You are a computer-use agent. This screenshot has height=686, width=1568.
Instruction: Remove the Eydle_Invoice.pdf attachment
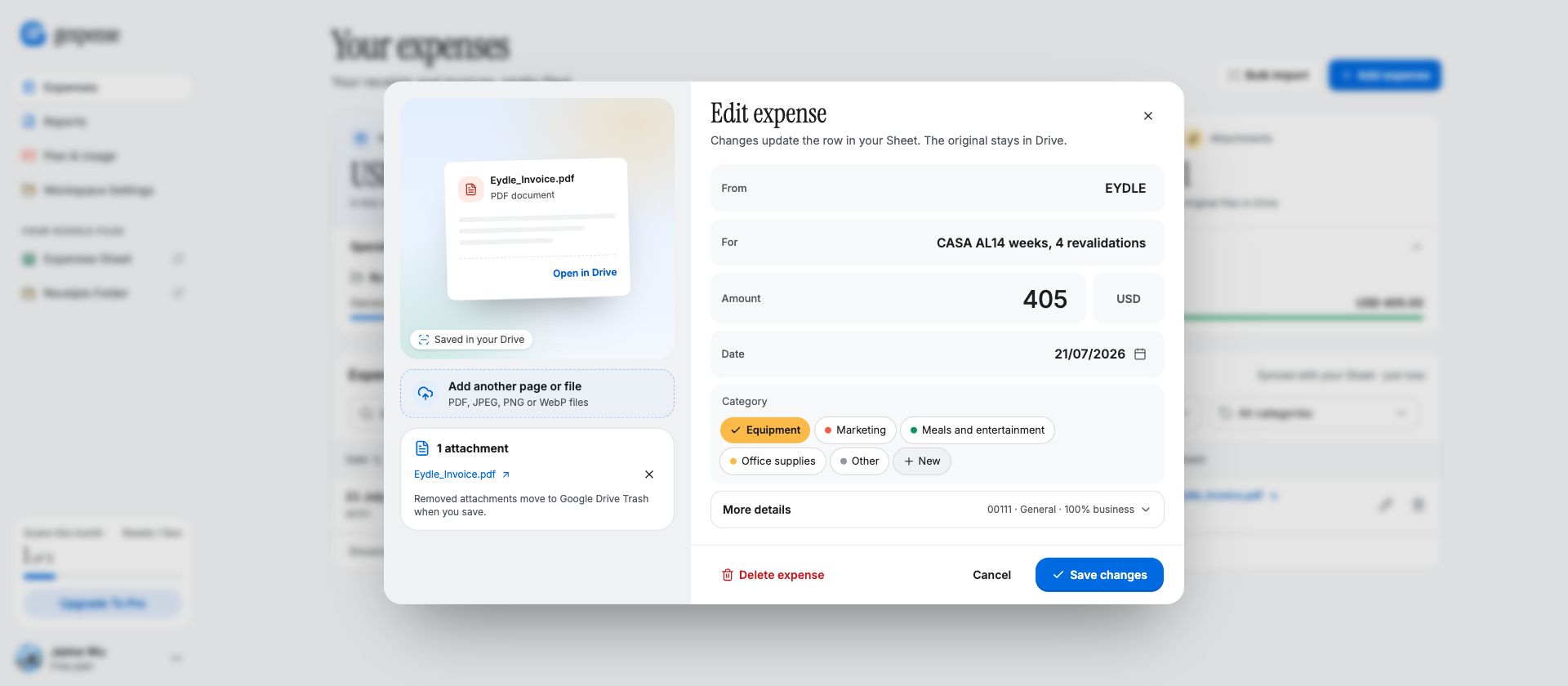click(x=649, y=474)
